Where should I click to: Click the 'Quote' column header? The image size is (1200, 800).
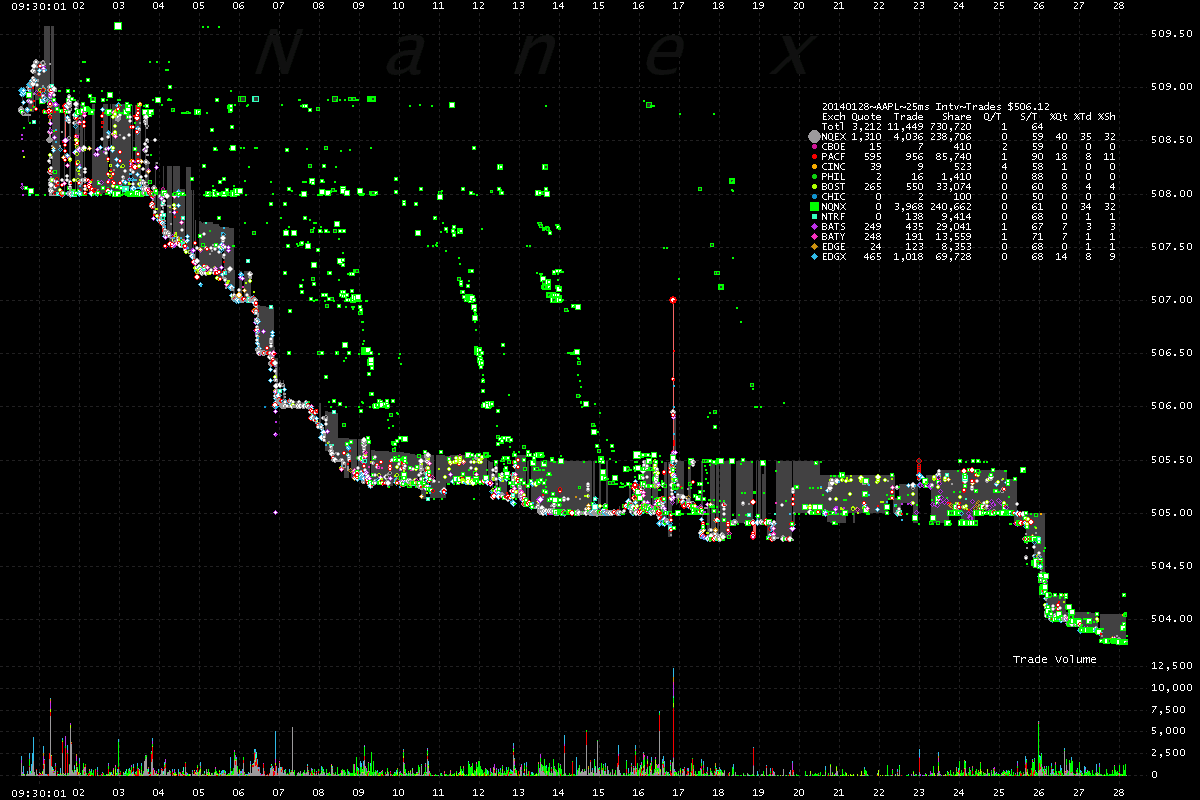866,116
